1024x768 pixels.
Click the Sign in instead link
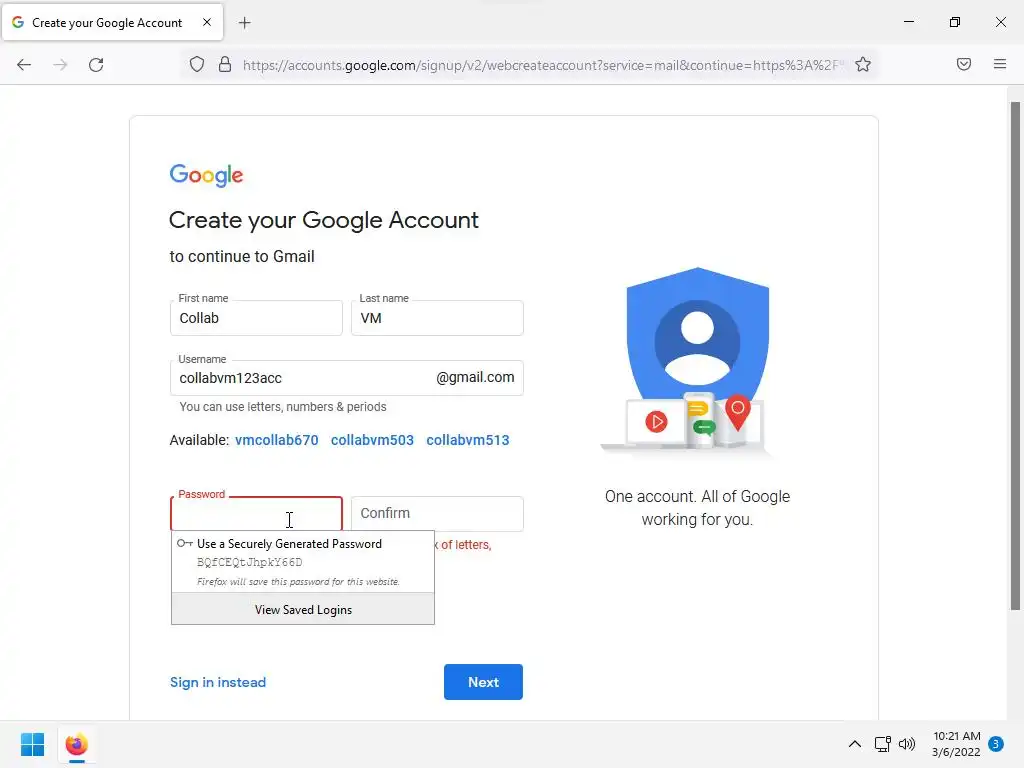click(x=218, y=682)
